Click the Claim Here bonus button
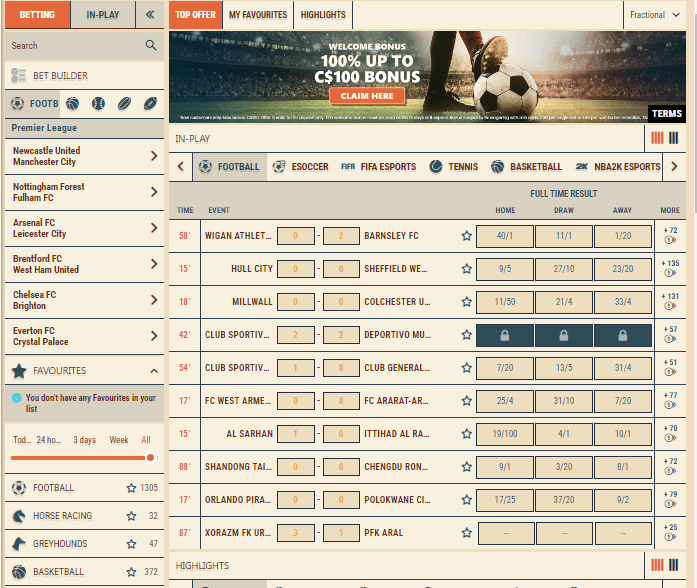This screenshot has height=588, width=697. tap(367, 96)
